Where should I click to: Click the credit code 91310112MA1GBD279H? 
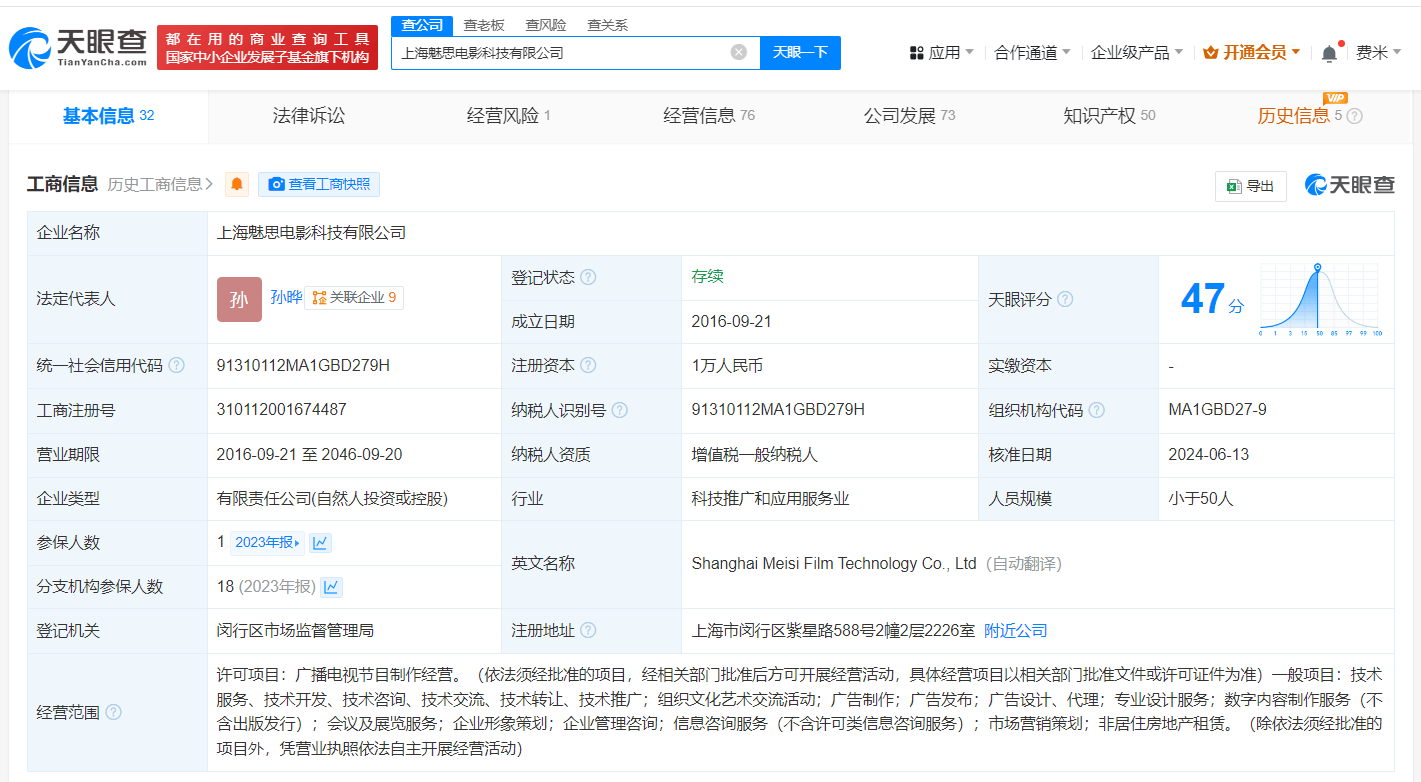[303, 366]
